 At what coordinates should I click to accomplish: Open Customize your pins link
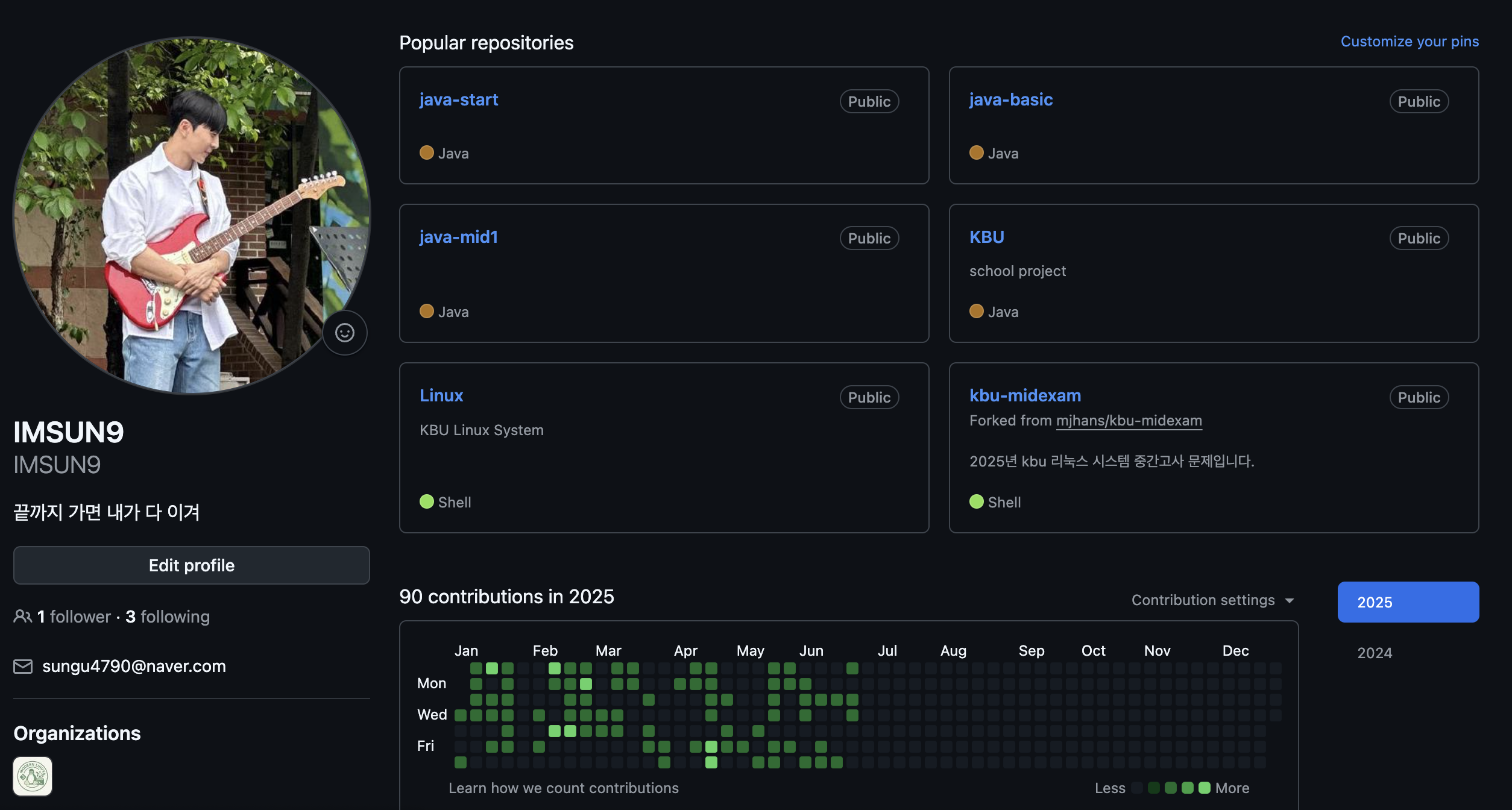click(x=1410, y=42)
